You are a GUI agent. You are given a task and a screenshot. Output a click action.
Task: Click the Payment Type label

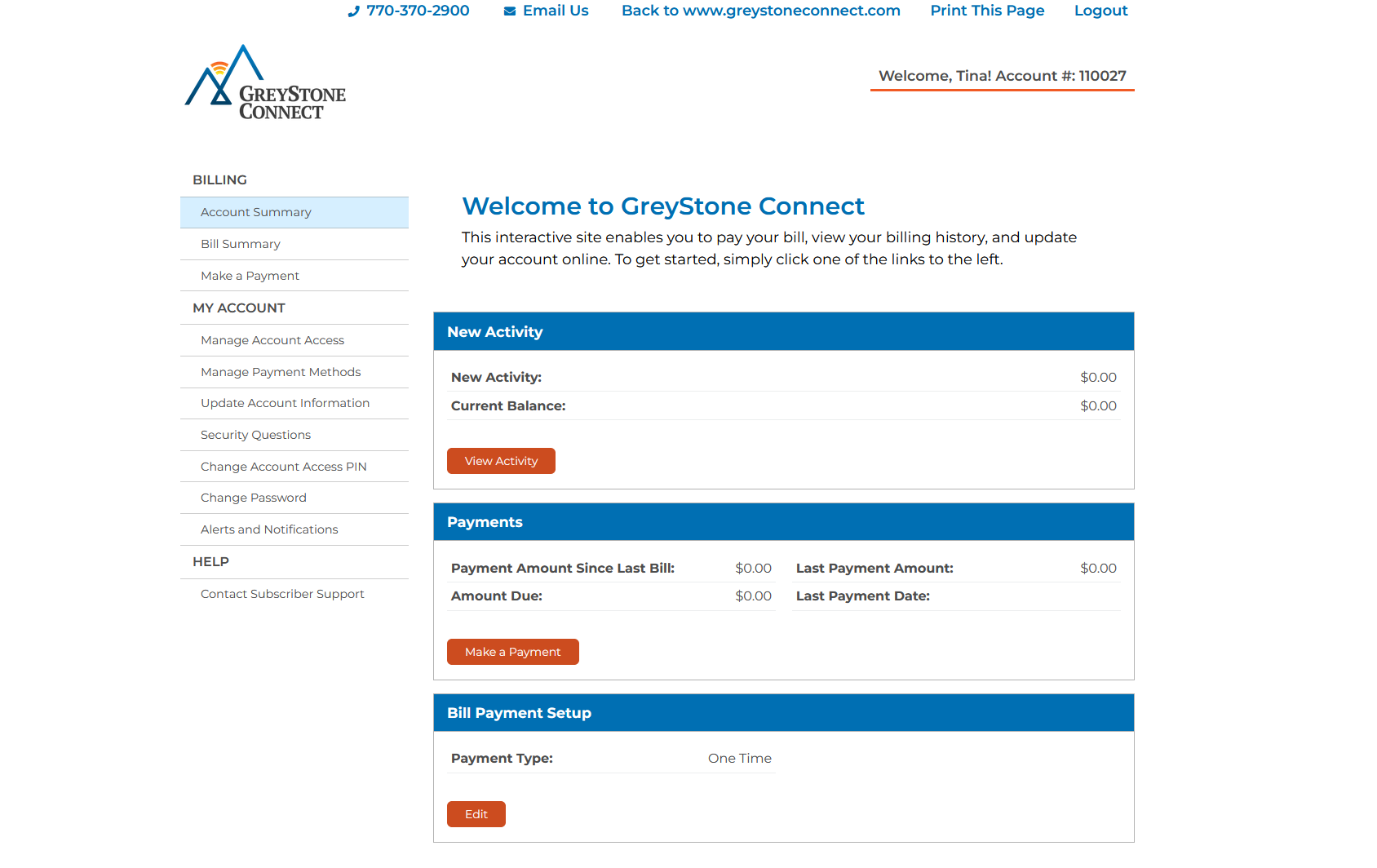502,759
